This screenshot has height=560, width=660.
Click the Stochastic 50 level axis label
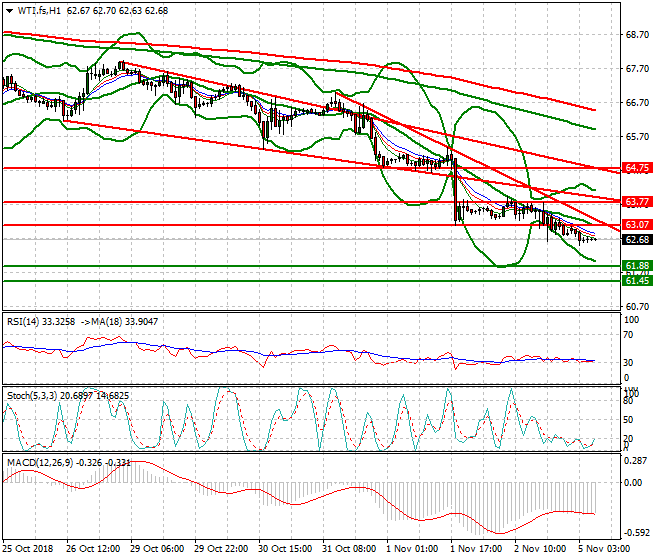(x=628, y=420)
